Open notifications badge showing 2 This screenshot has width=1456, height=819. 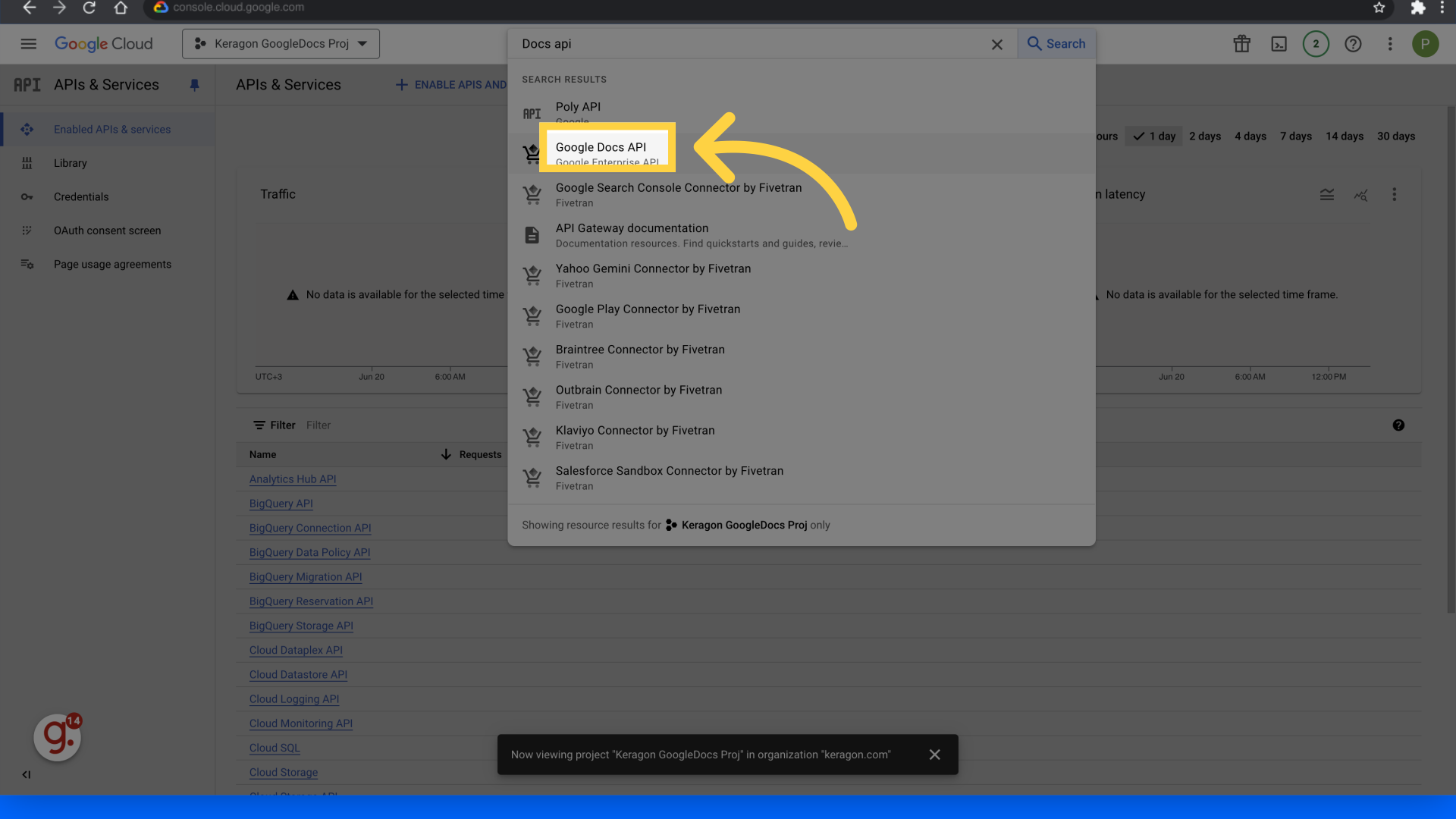point(1316,44)
